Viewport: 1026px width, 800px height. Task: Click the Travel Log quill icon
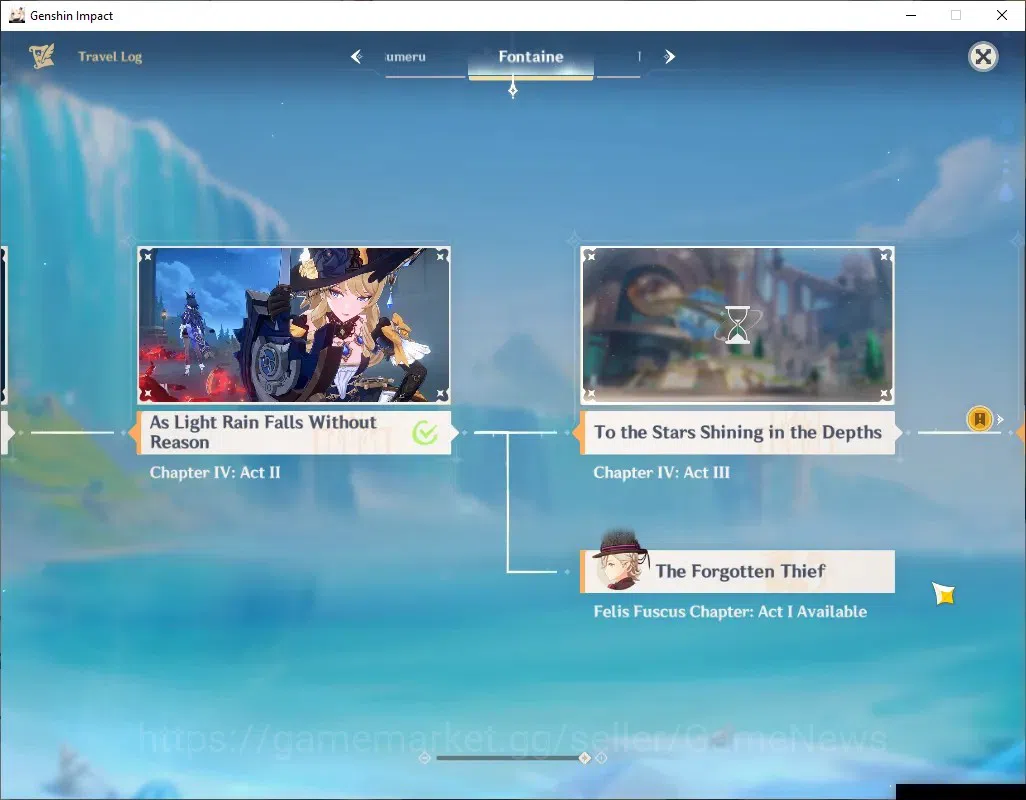(x=42, y=56)
